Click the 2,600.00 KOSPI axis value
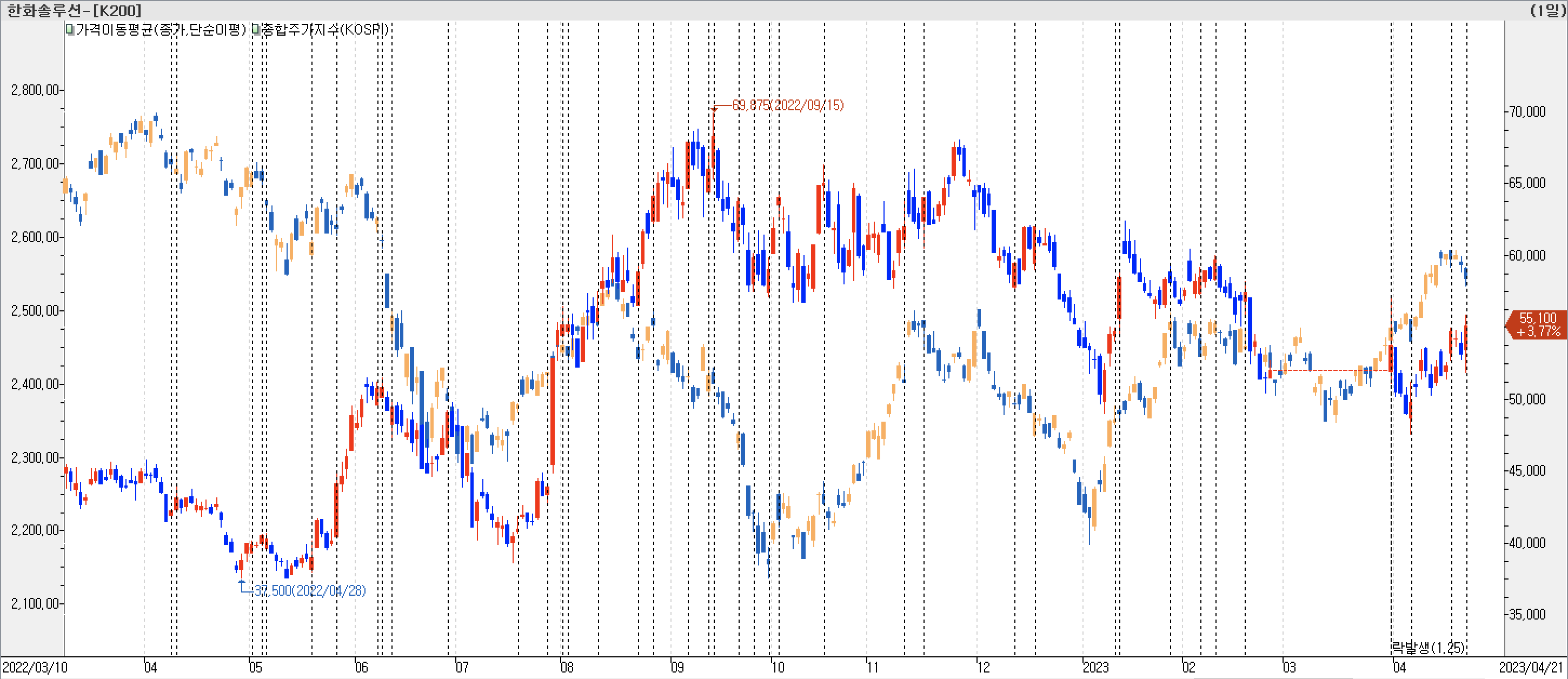The image size is (1568, 679). 35,237
